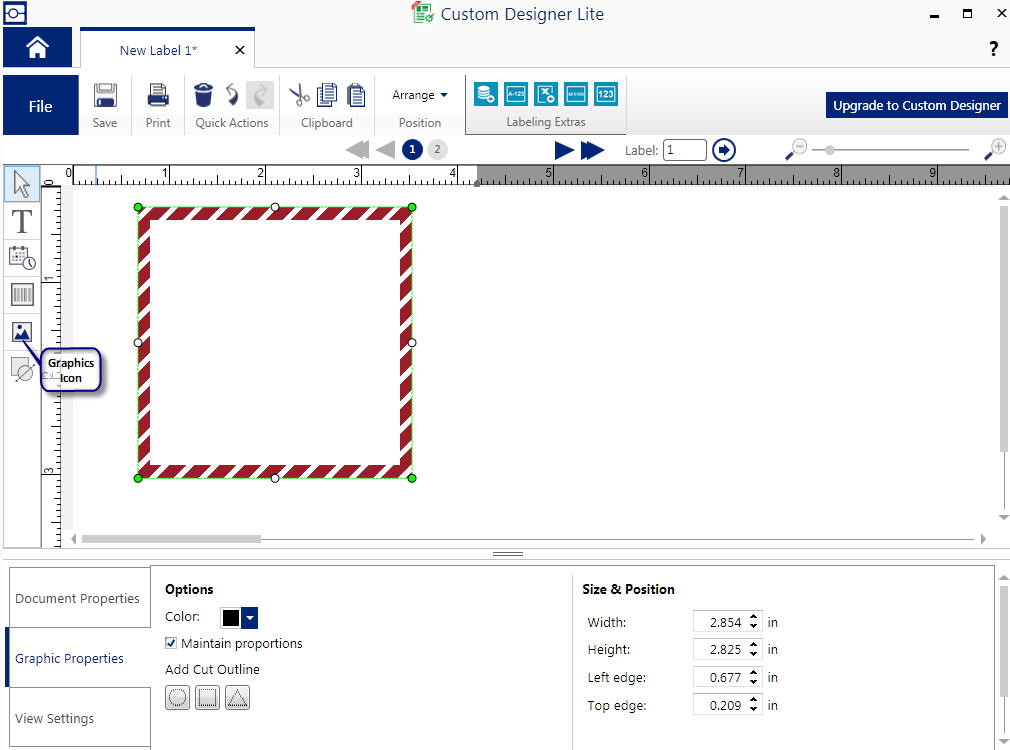
Task: Click the Barcode tool icon
Action: [x=22, y=294]
